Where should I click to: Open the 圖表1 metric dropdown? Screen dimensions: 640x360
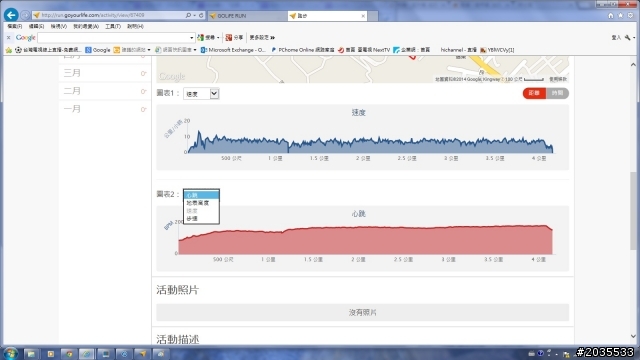coord(201,94)
